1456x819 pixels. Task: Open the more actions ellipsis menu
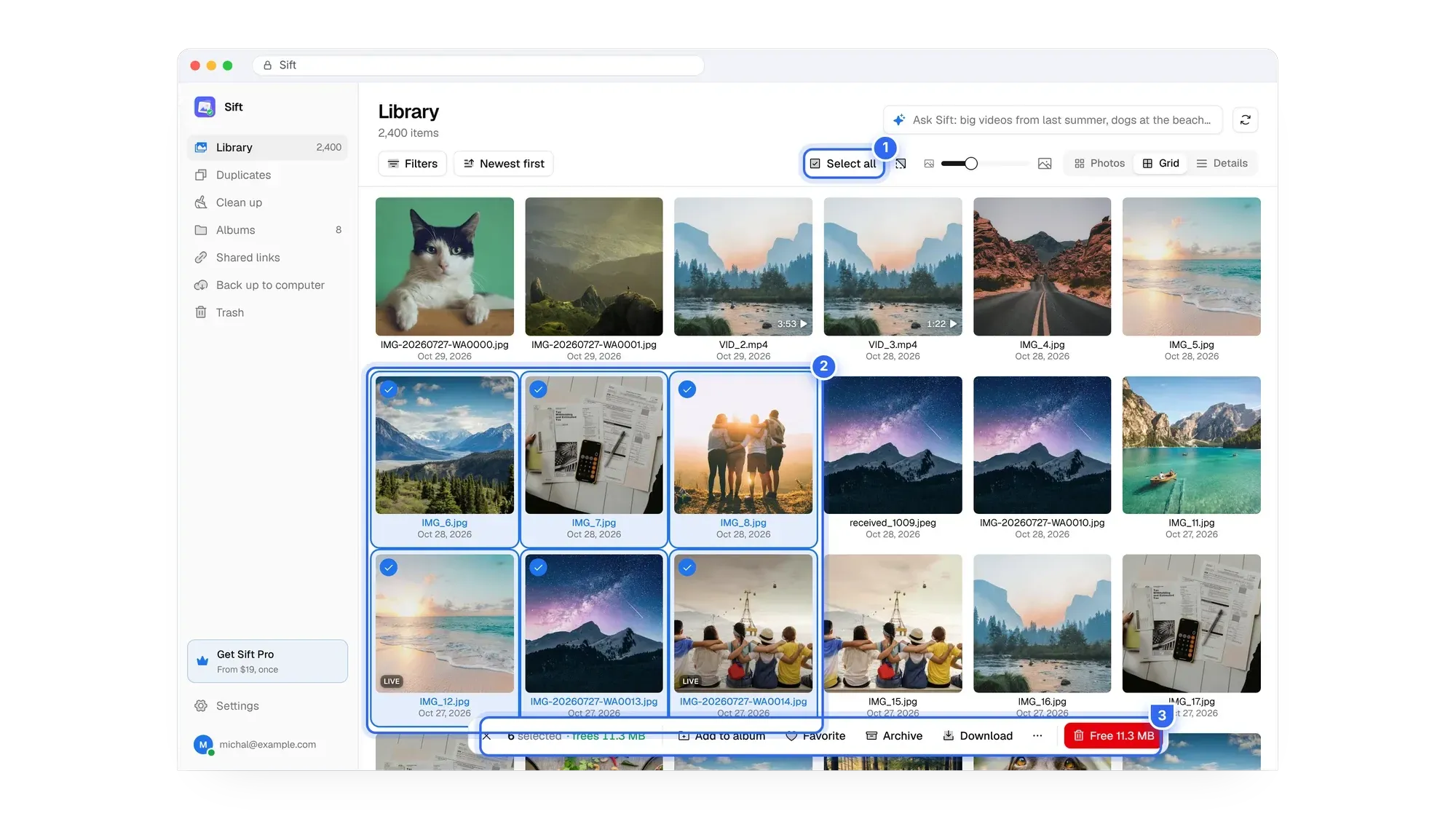click(x=1037, y=736)
